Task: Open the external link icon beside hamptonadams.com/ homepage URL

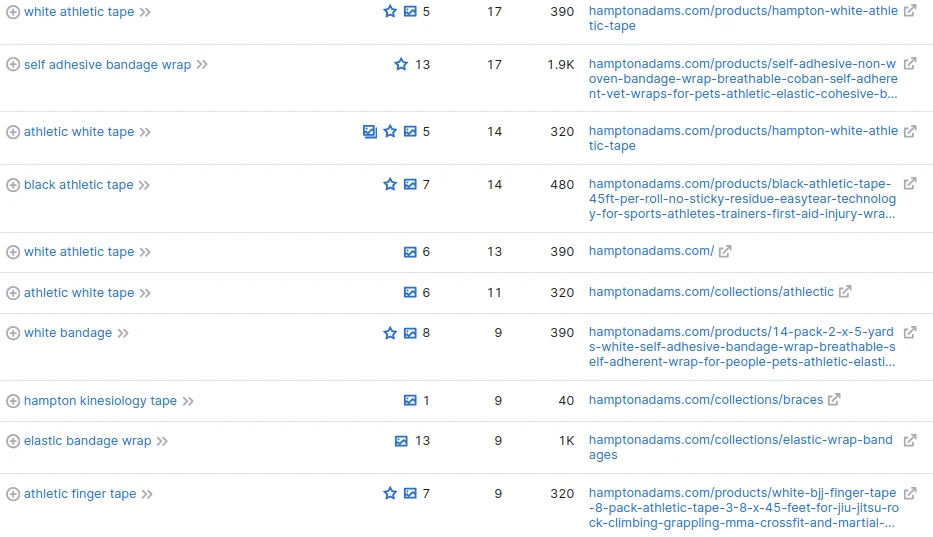Action: 724,252
